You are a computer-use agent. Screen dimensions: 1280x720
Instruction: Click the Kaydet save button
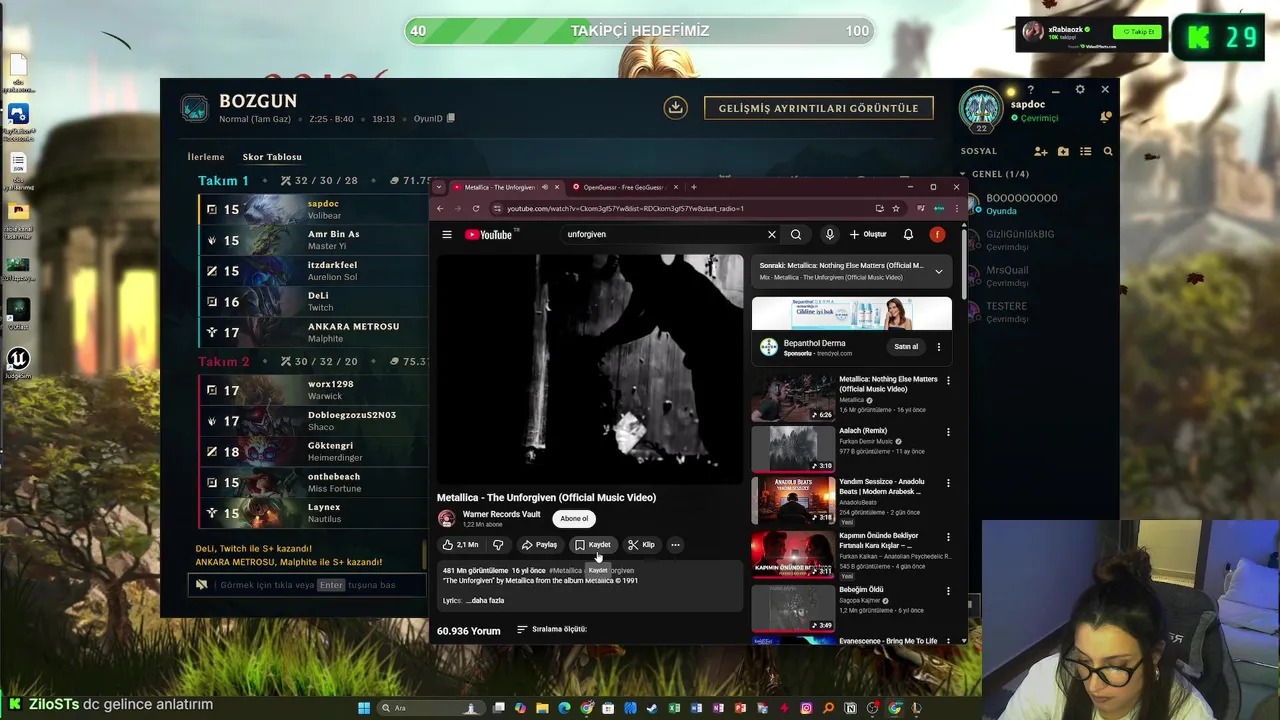(592, 545)
